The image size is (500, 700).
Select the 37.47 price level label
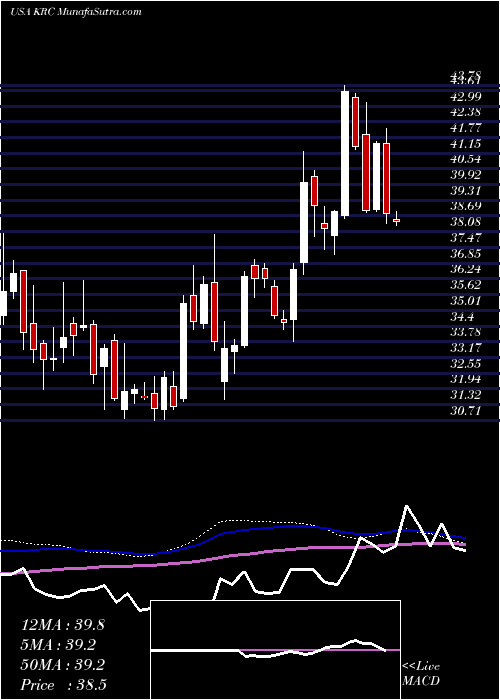[466, 238]
